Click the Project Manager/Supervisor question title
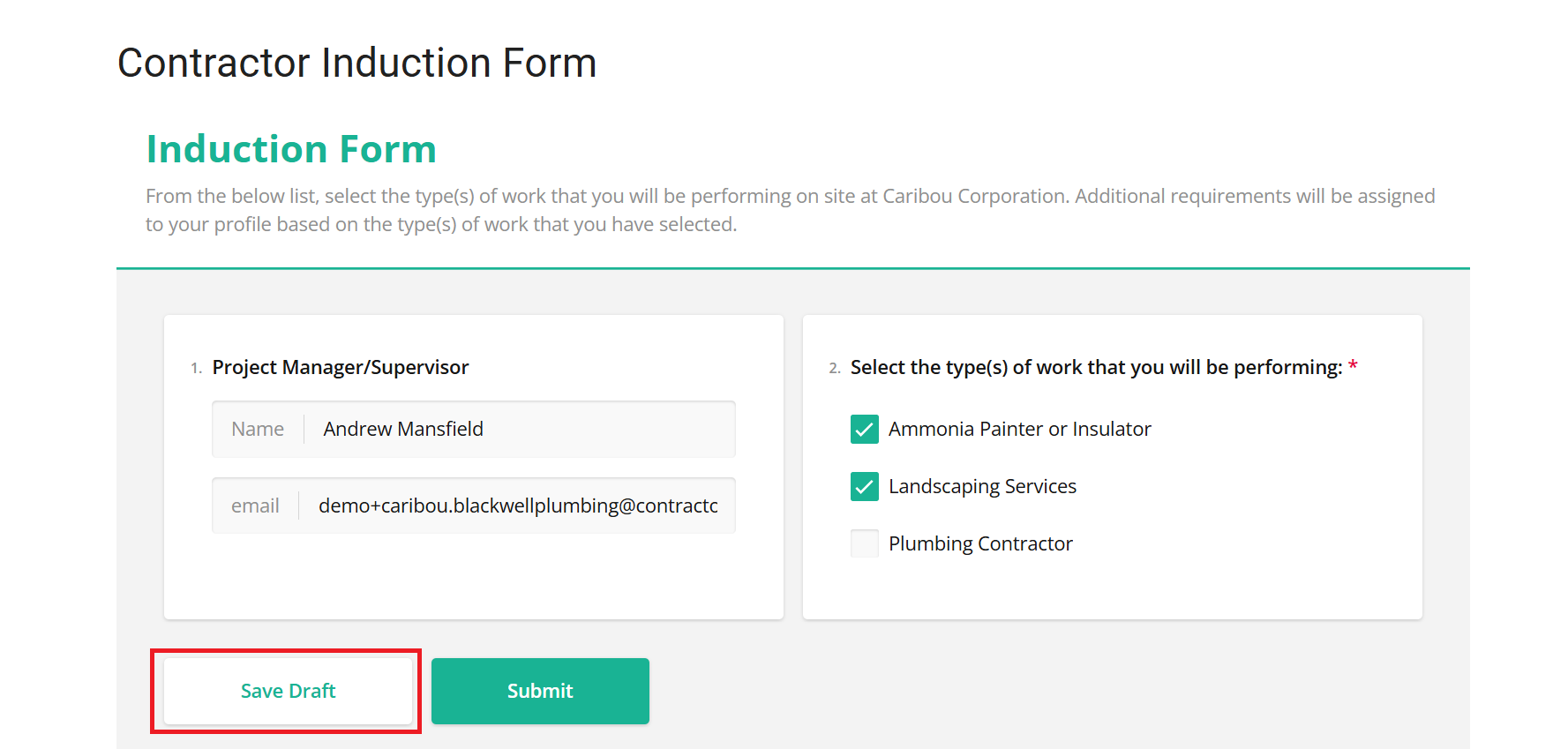The image size is (1568, 749). [x=340, y=367]
